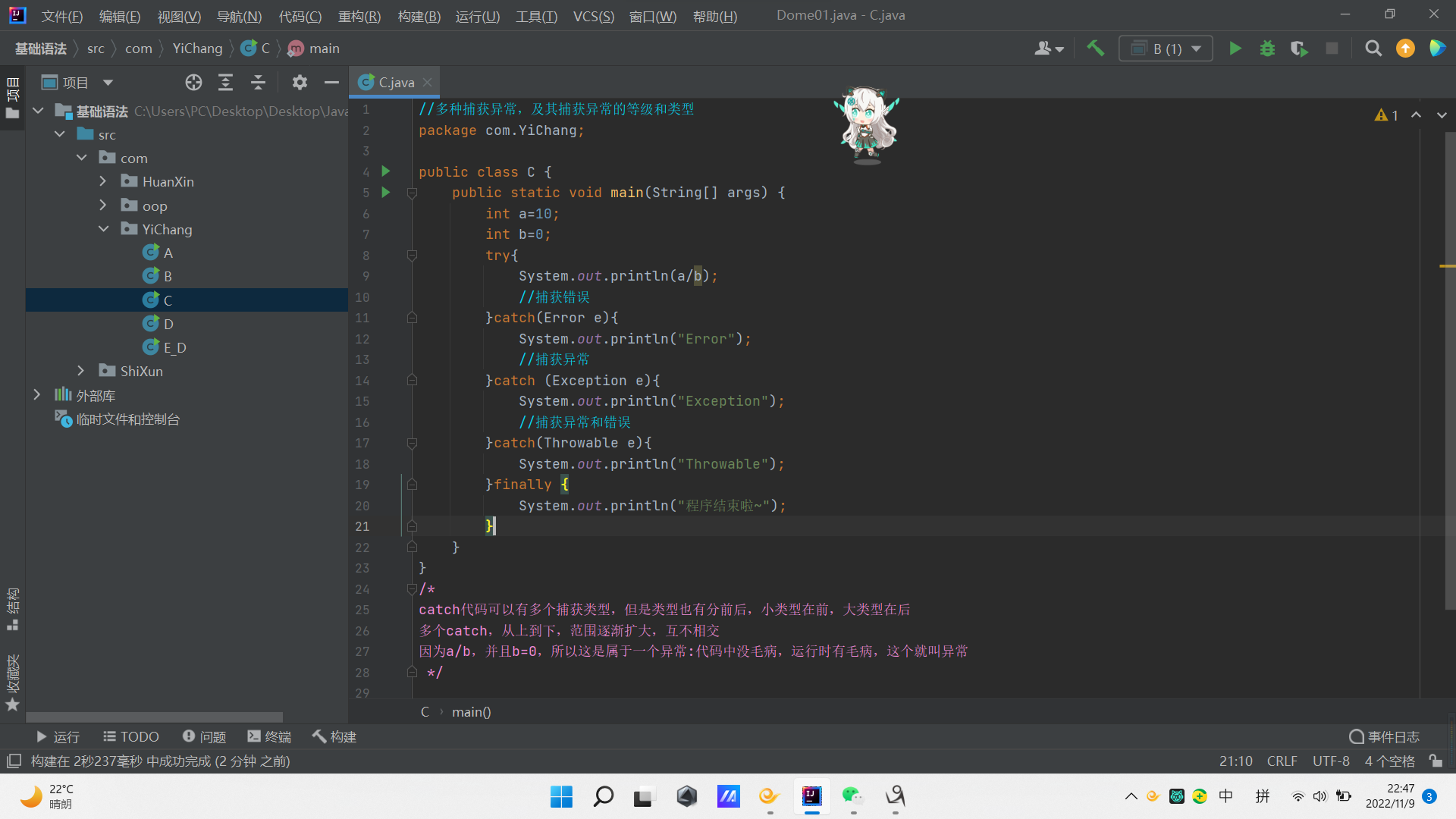Toggle the Structure tool window side tab
Screen dimensions: 1456x819
pos(12,608)
